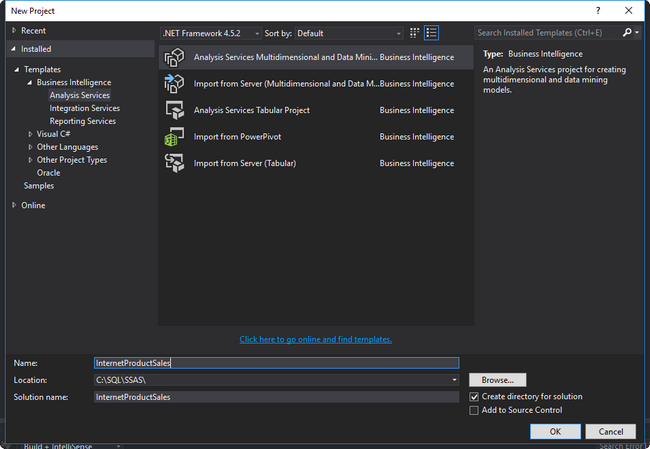Focus the Name input field

pyautogui.click(x=276, y=363)
